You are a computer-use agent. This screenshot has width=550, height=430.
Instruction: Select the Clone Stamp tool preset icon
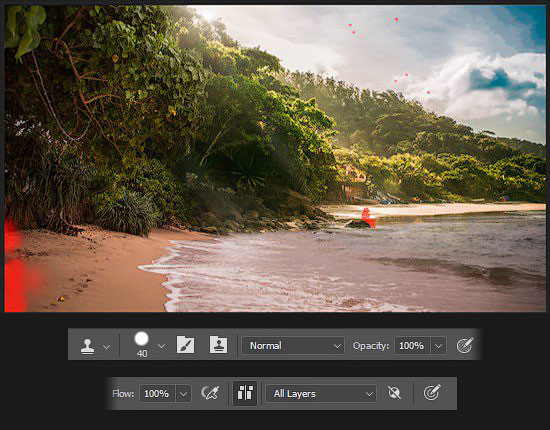coord(87,346)
